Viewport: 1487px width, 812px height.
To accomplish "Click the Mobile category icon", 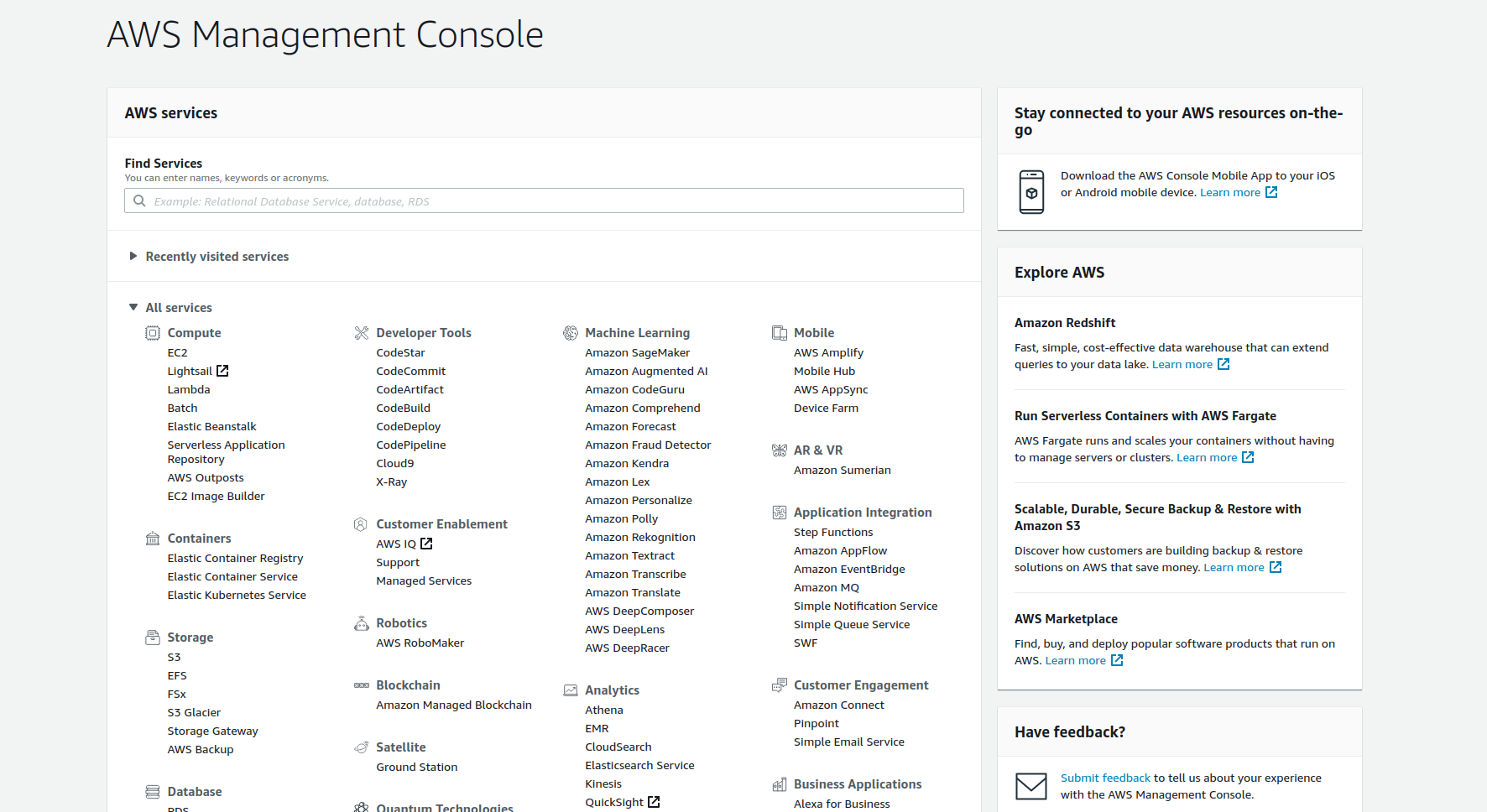I will pyautogui.click(x=780, y=333).
